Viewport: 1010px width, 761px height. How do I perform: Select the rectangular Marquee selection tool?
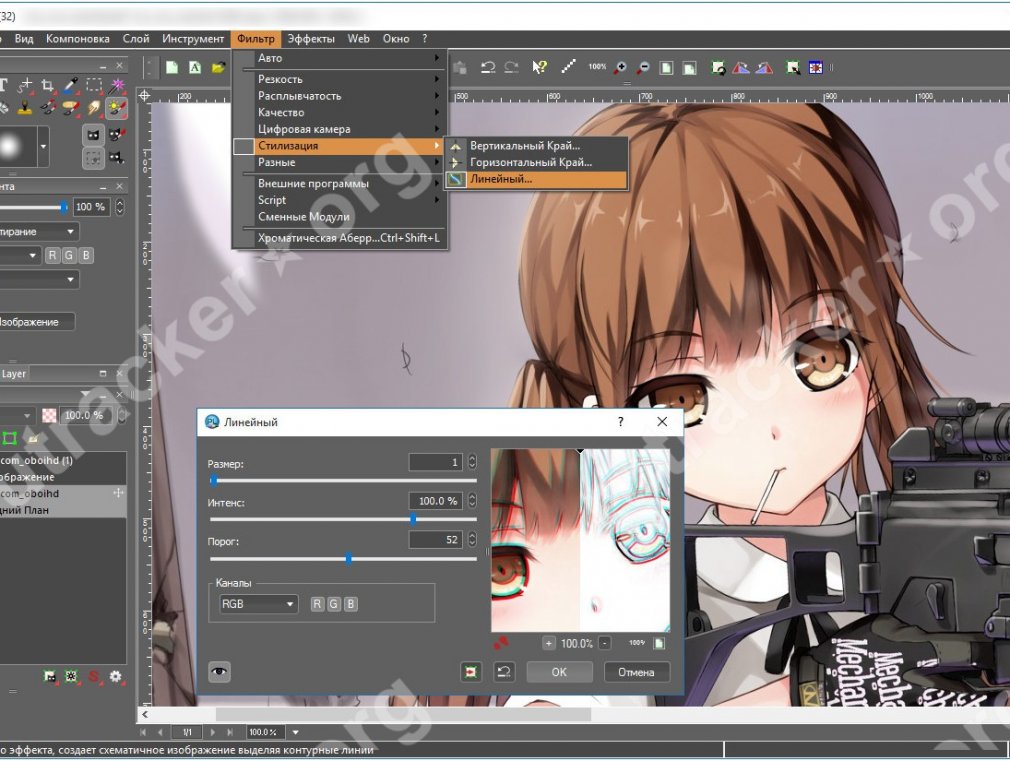coord(94,85)
